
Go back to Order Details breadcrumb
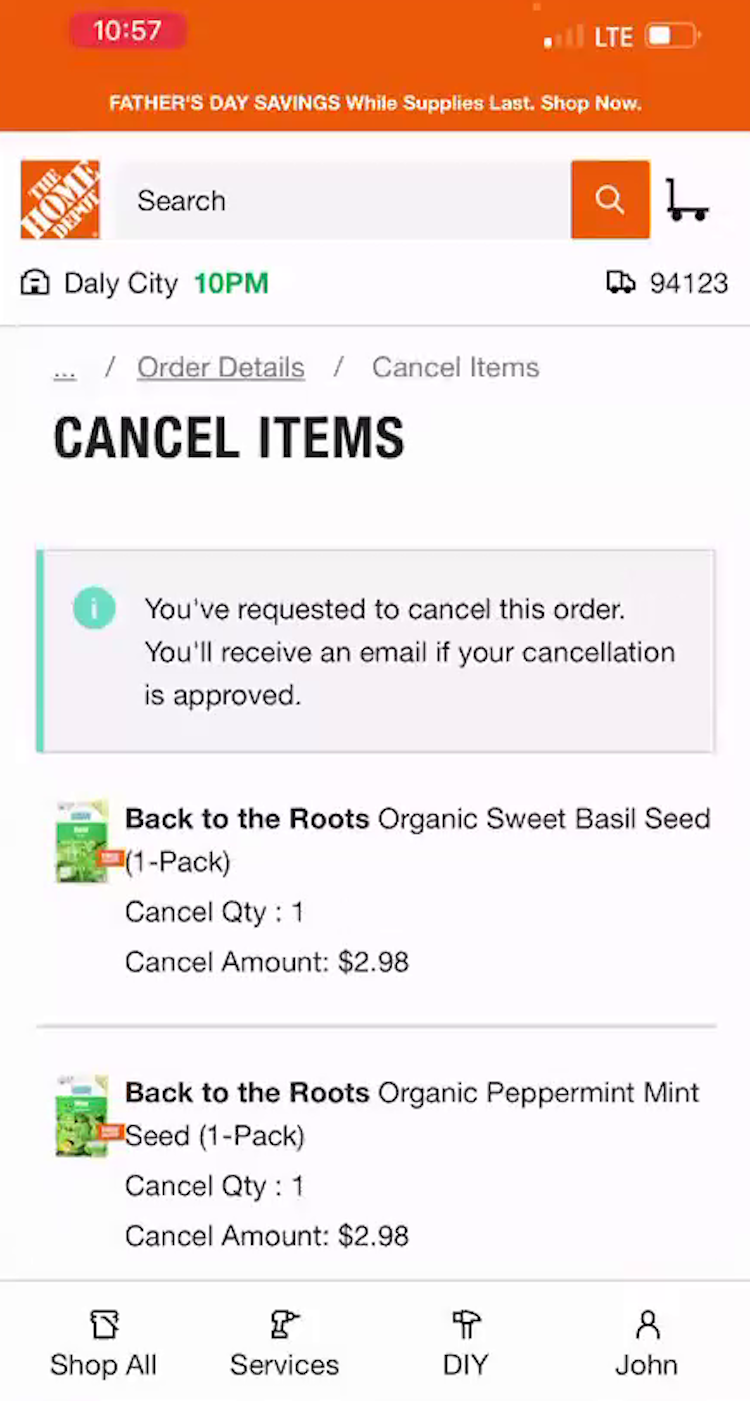[x=220, y=368]
